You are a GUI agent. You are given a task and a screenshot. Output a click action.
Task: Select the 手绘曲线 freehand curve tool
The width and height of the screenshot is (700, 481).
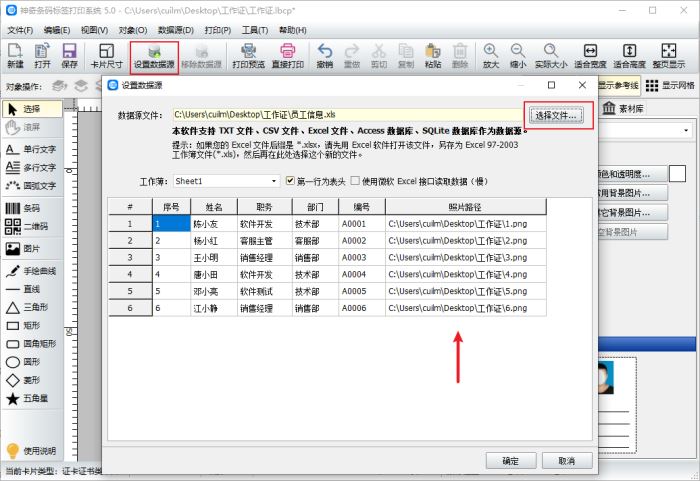pyautogui.click(x=31, y=271)
